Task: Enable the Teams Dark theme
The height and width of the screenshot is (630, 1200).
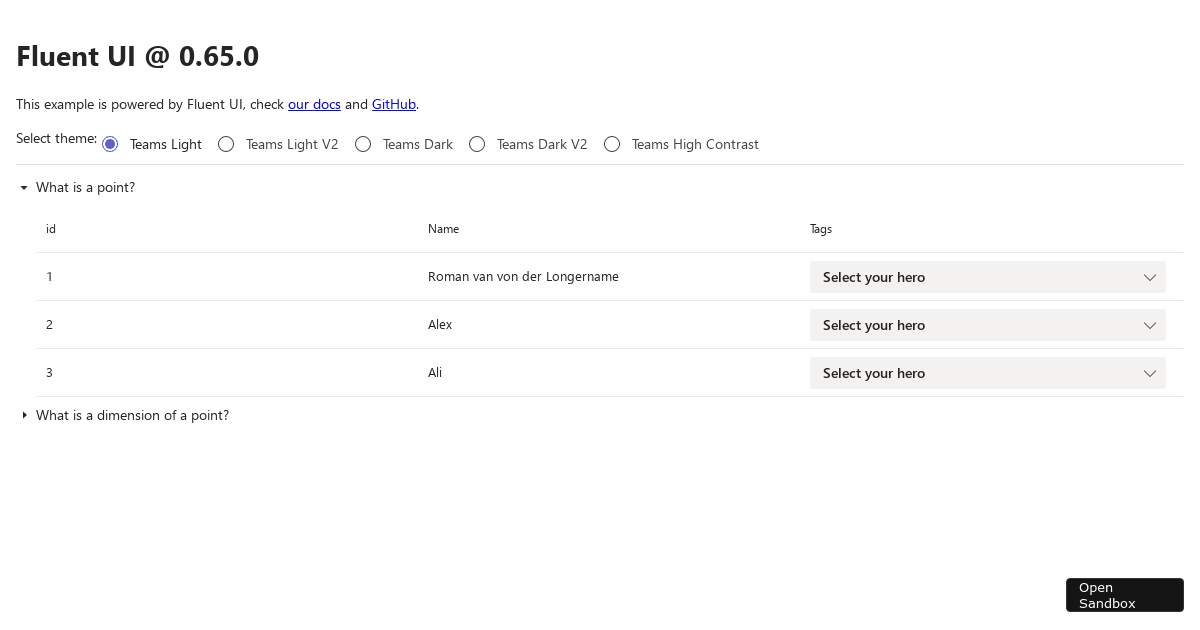Action: tap(362, 144)
